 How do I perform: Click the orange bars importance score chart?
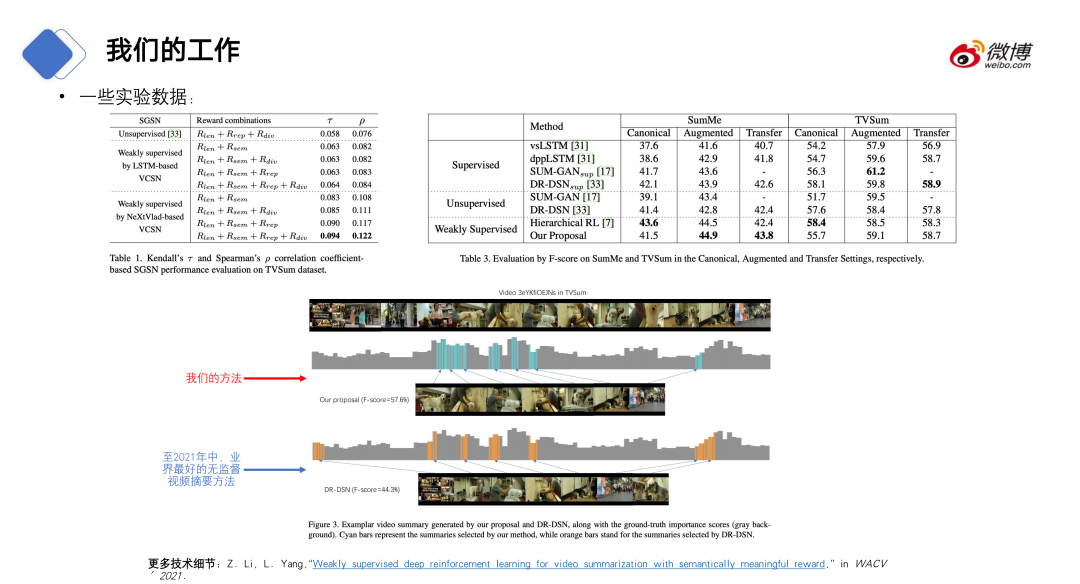click(541, 444)
